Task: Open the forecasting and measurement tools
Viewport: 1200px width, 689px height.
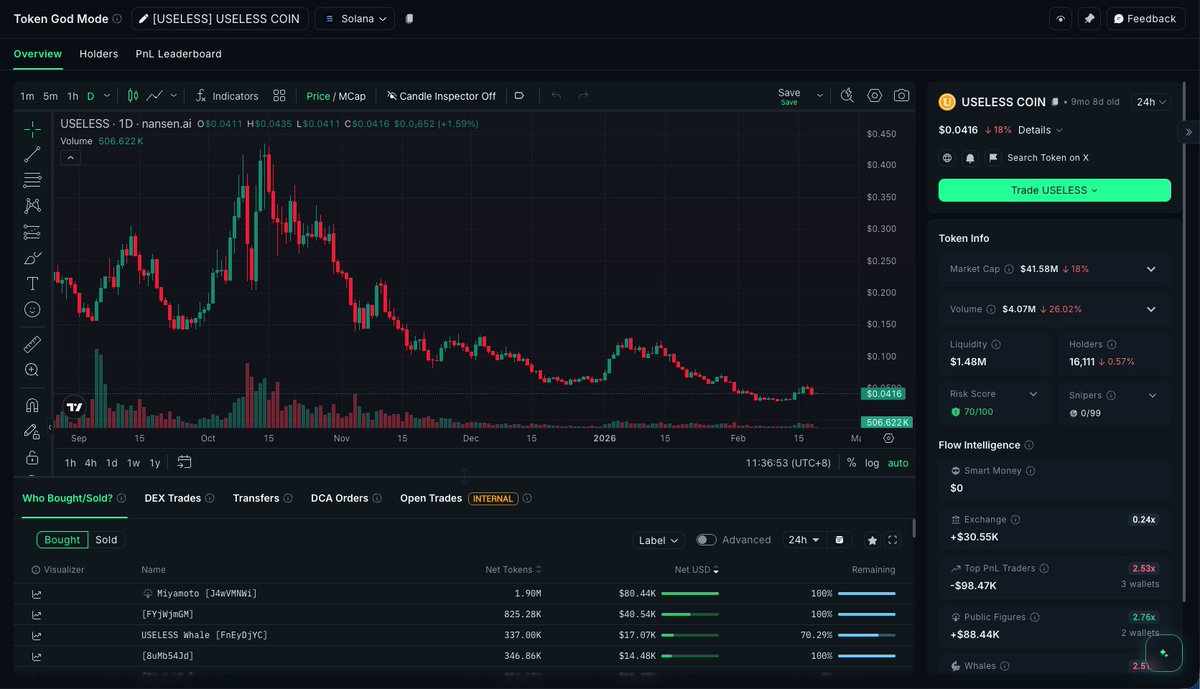Action: click(32, 232)
